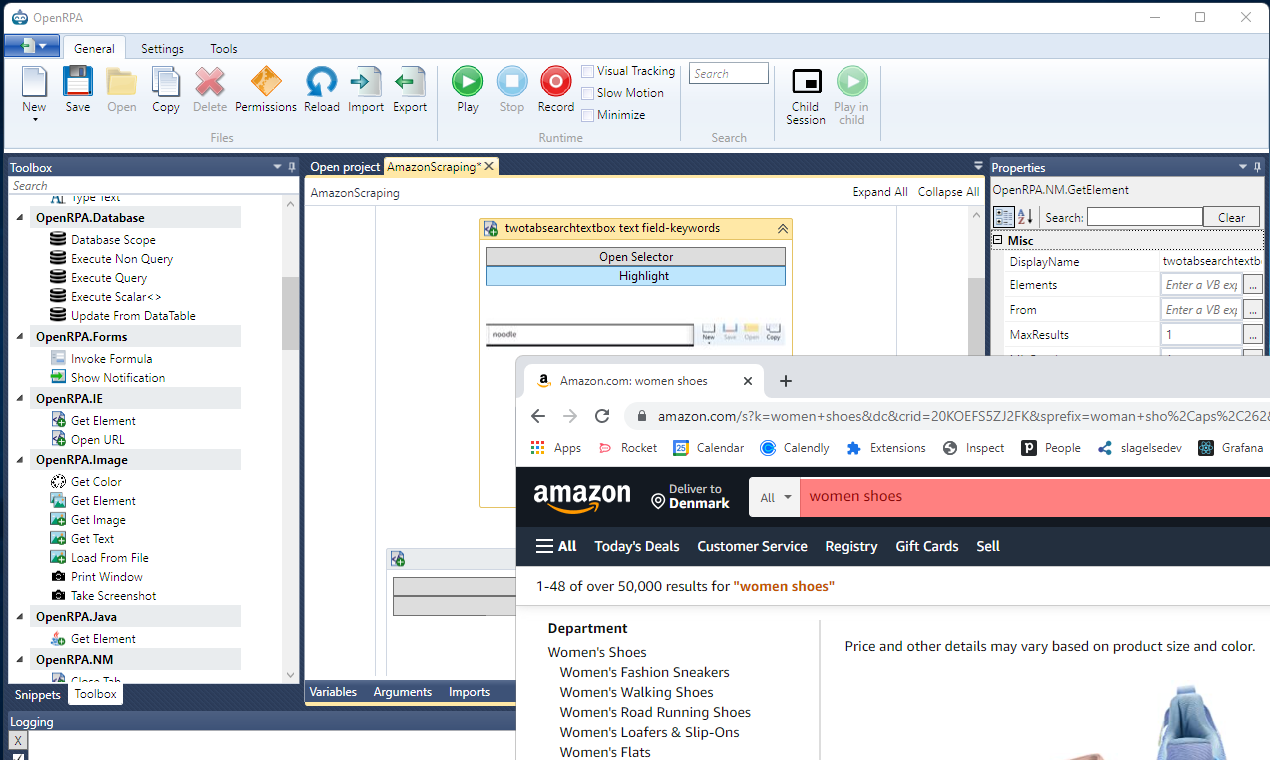Select Show Notification activity
The image size is (1270, 760).
(118, 378)
